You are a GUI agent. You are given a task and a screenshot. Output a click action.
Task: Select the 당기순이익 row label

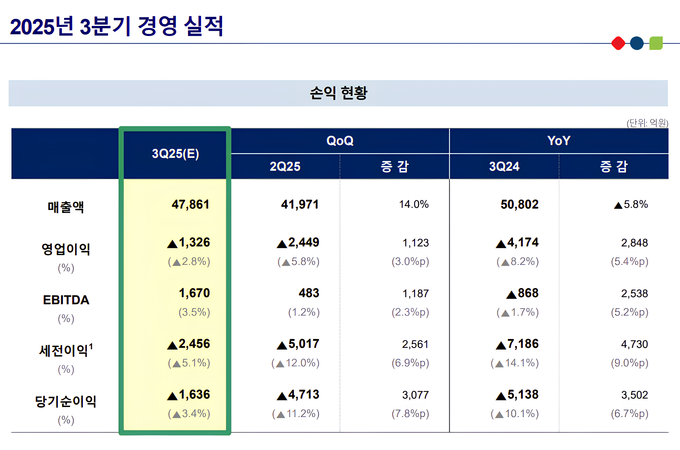point(66,400)
